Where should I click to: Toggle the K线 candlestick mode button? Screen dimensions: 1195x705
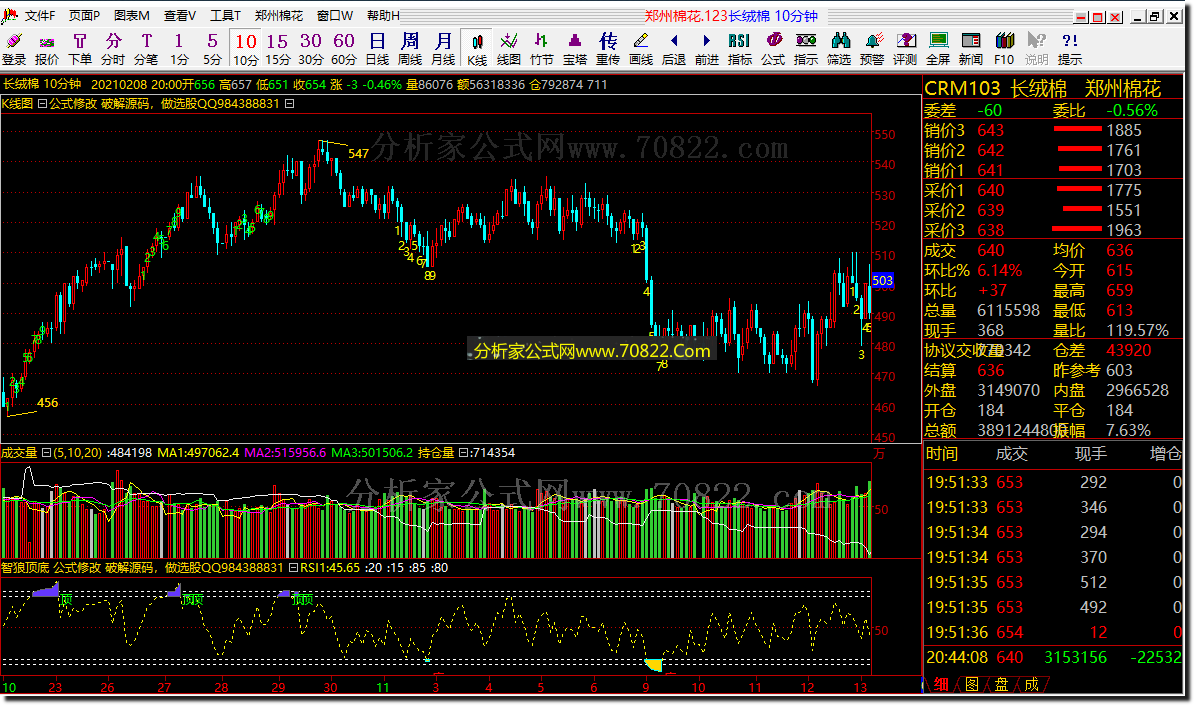point(477,49)
